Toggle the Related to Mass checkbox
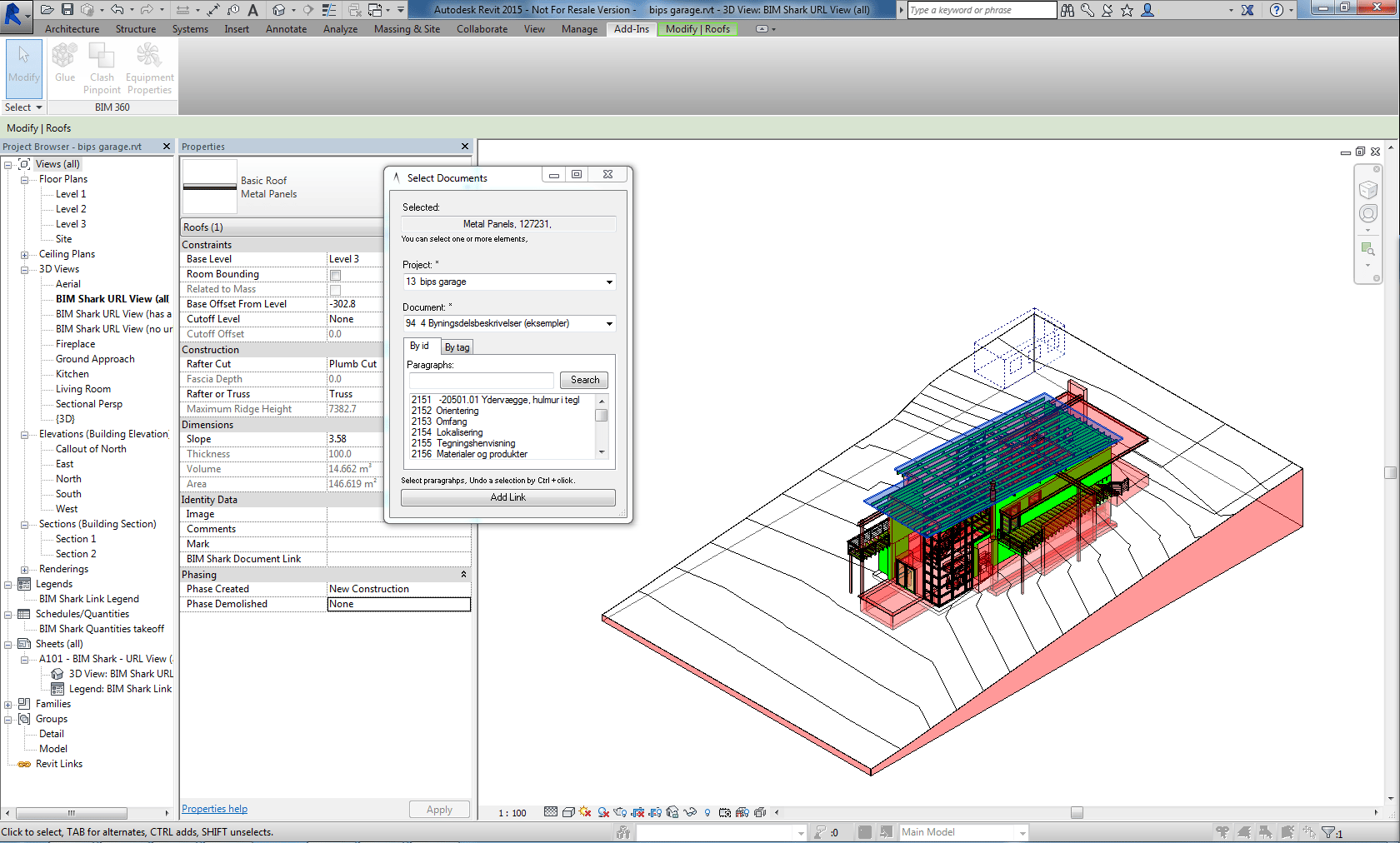 click(335, 290)
